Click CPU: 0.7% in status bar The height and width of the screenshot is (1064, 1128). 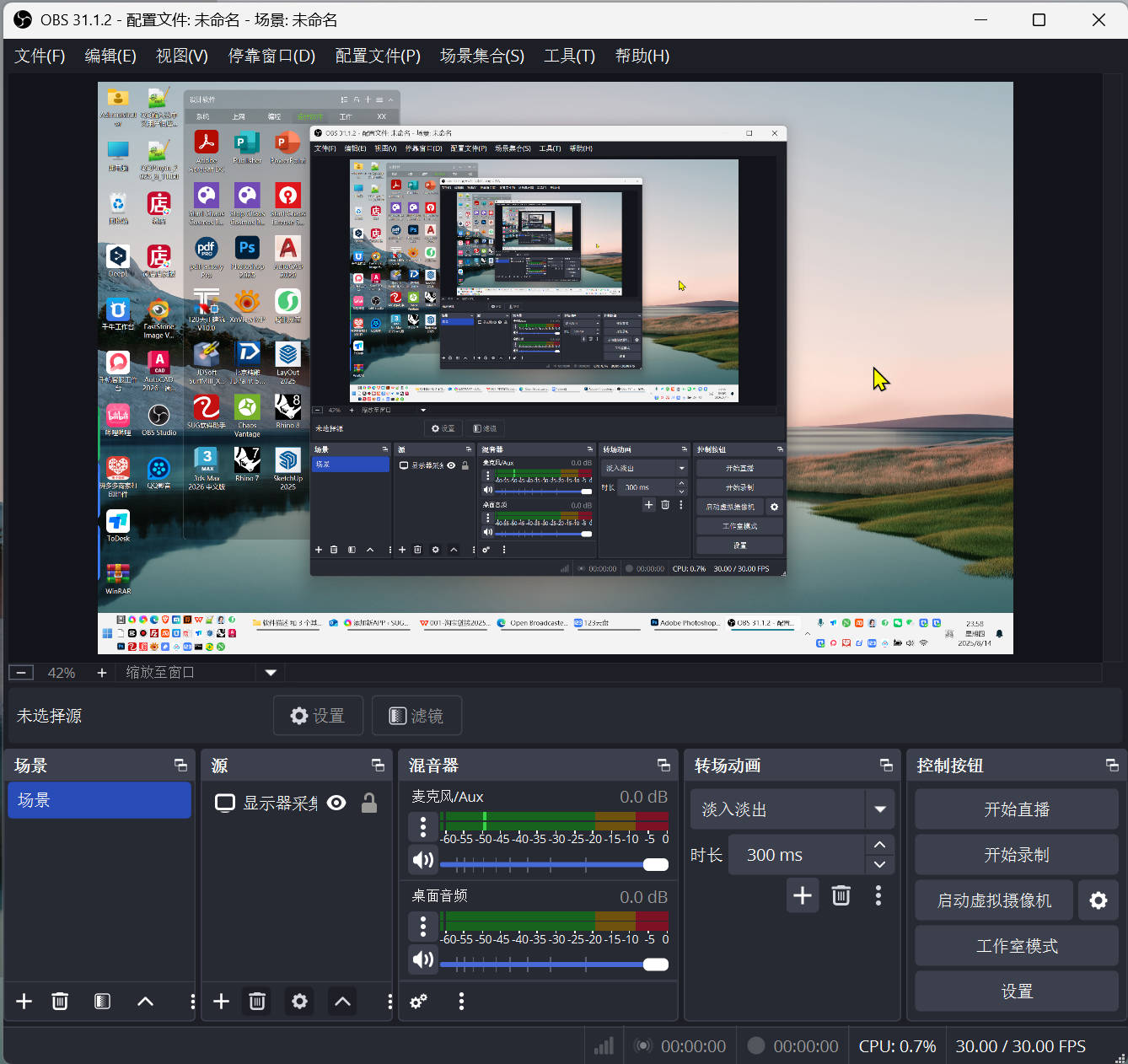click(x=897, y=1046)
